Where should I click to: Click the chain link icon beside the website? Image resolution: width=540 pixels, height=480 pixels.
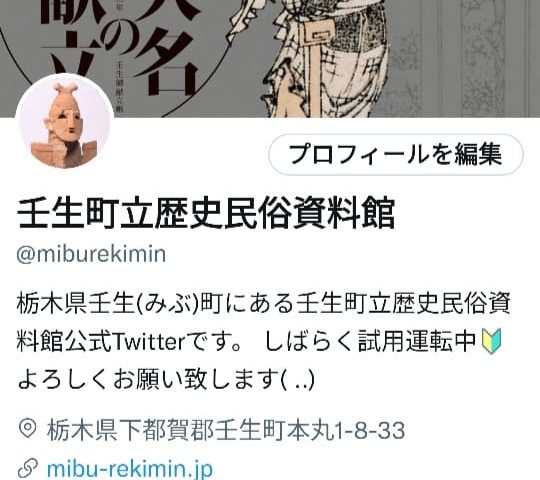point(28,468)
